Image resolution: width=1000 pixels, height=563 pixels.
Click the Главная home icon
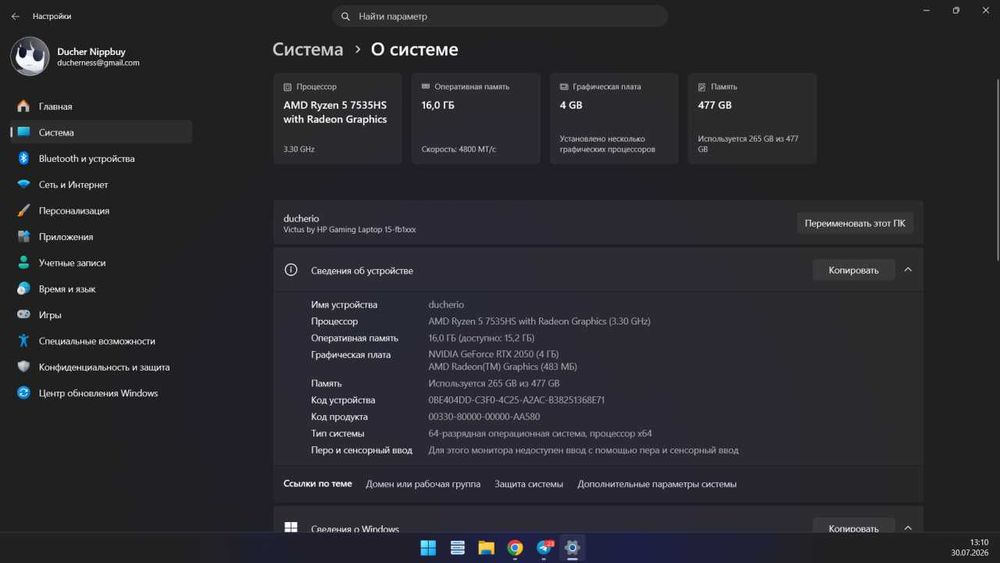pos(24,106)
